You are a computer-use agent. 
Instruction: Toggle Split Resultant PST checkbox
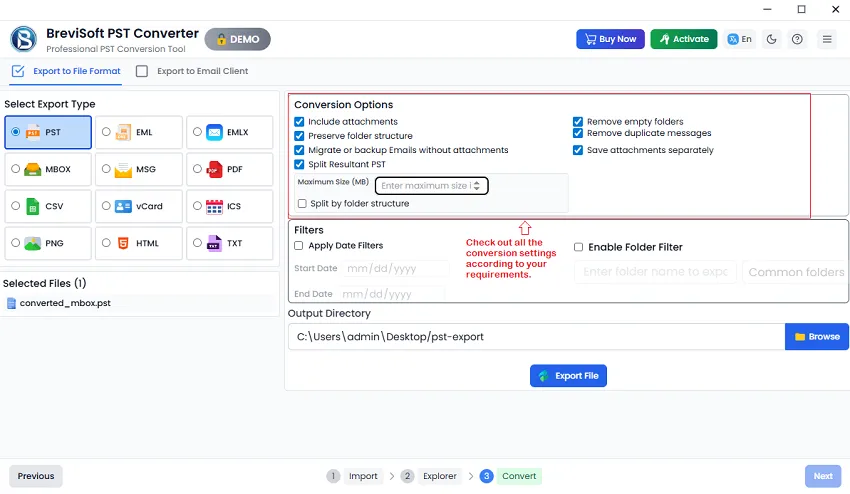coord(299,164)
